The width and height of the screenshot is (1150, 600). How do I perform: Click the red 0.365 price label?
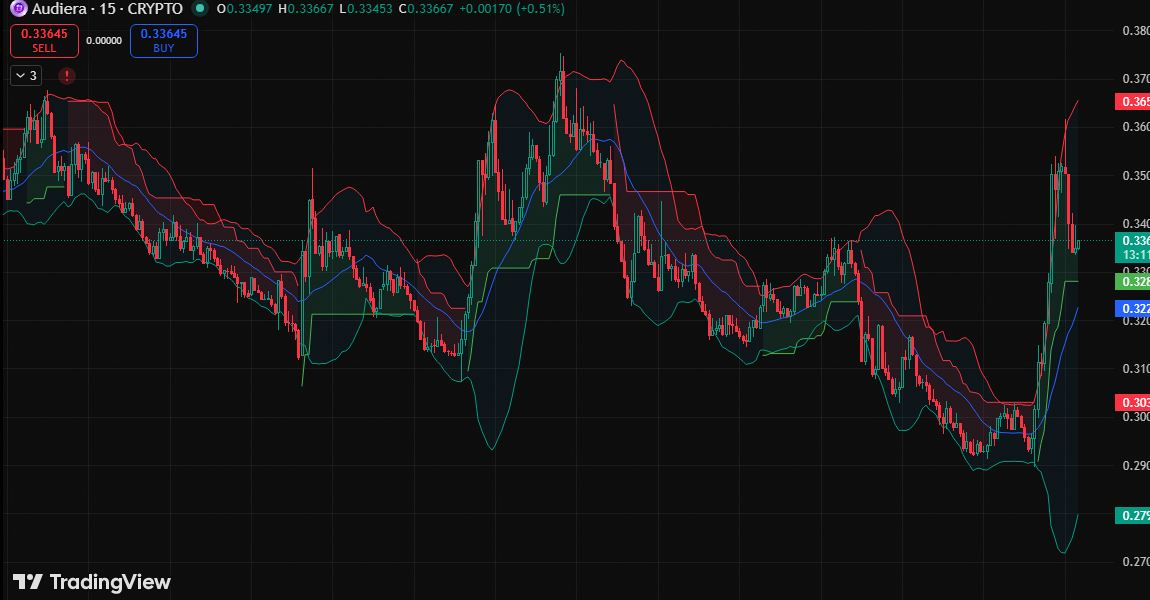[1132, 102]
